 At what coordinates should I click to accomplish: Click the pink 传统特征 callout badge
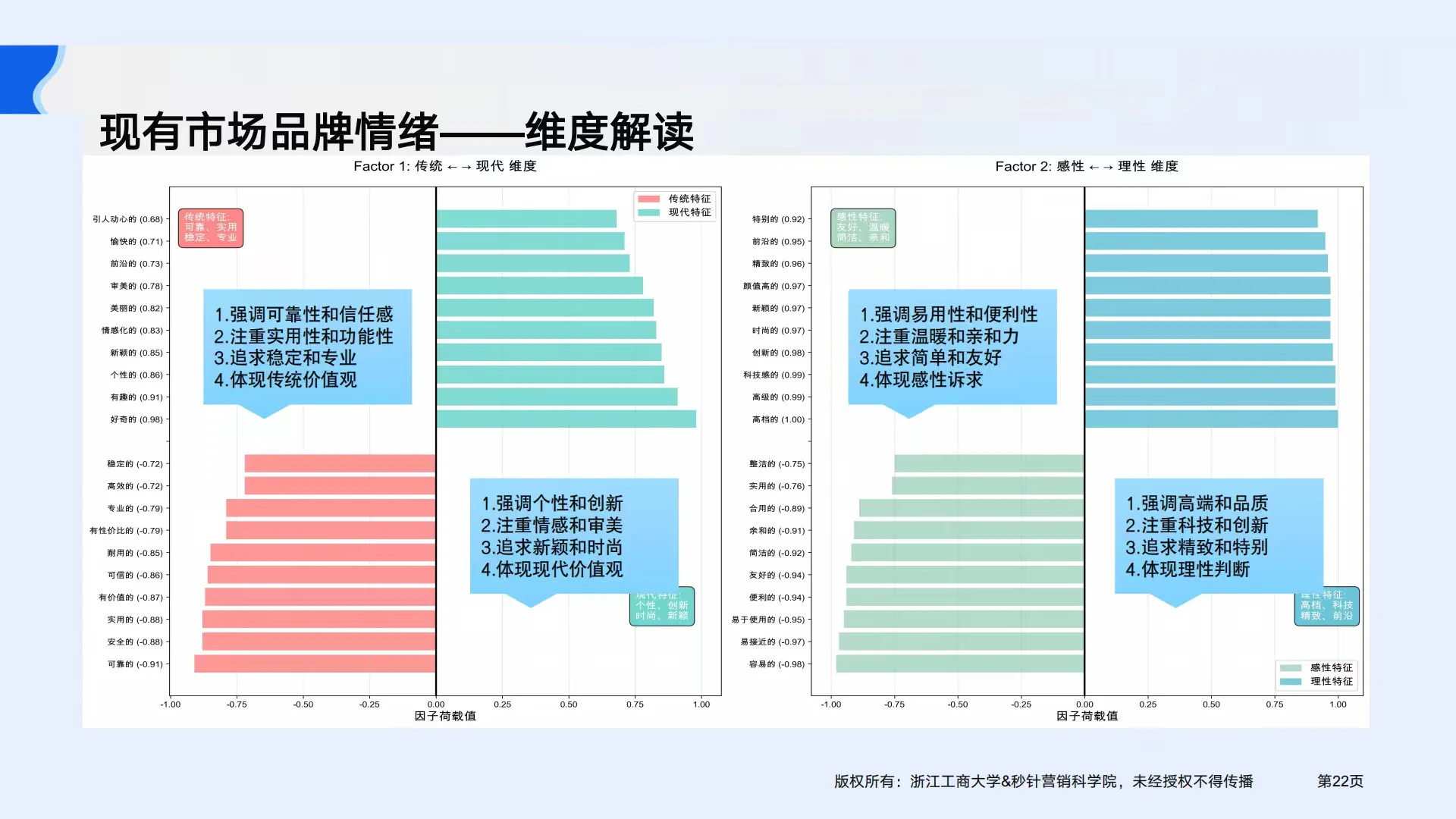(x=210, y=226)
